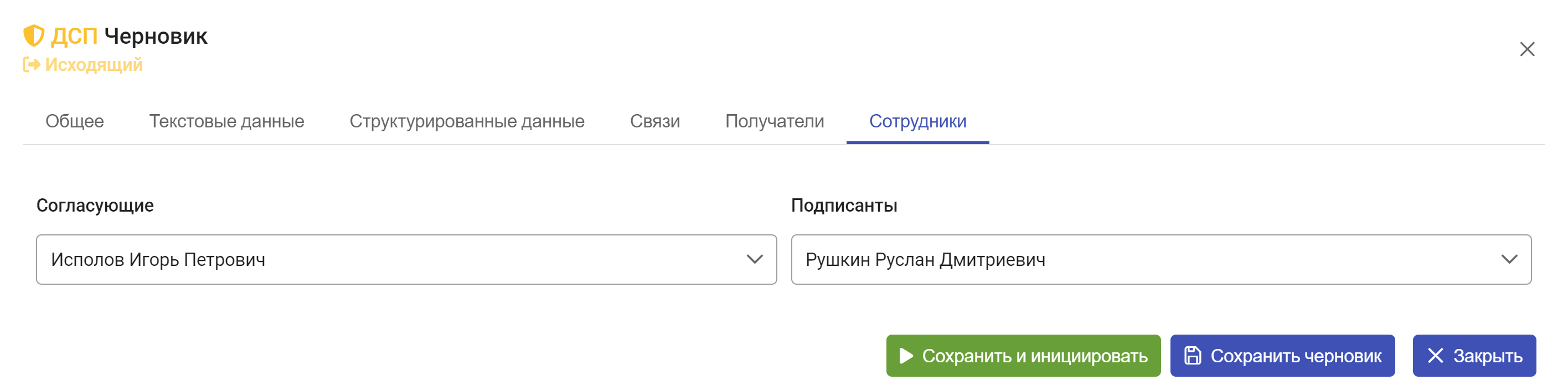Switch to the Общее tab
1568x390 pixels.
point(75,121)
